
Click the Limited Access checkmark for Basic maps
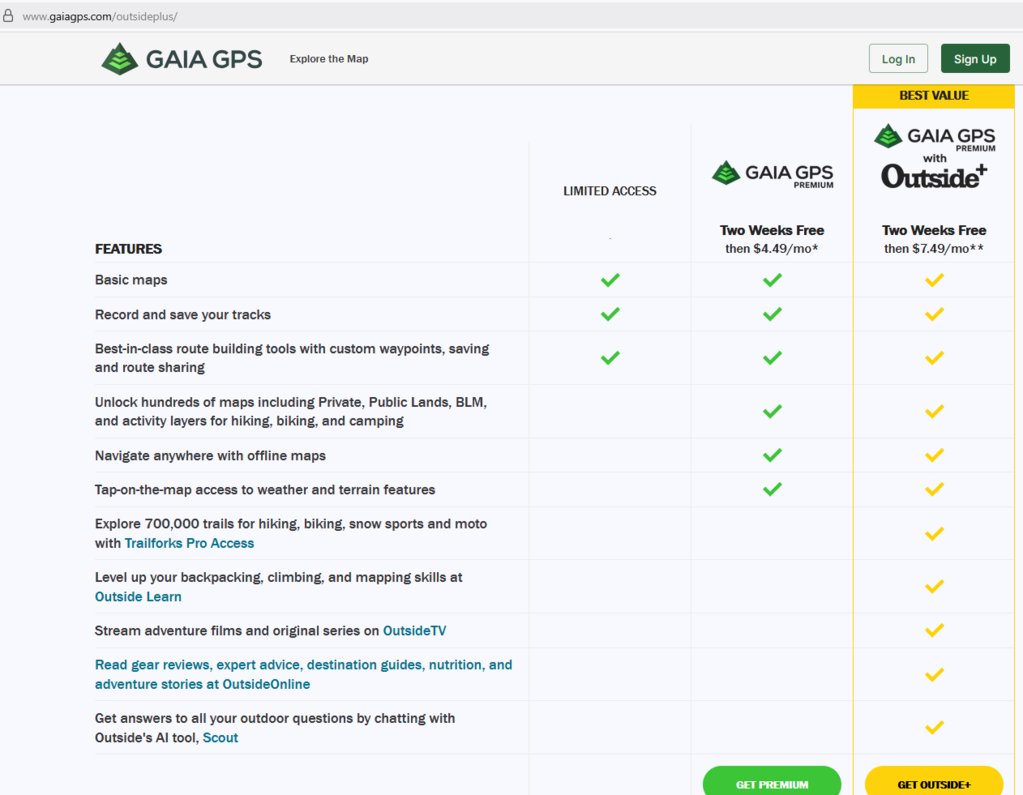[x=610, y=280]
